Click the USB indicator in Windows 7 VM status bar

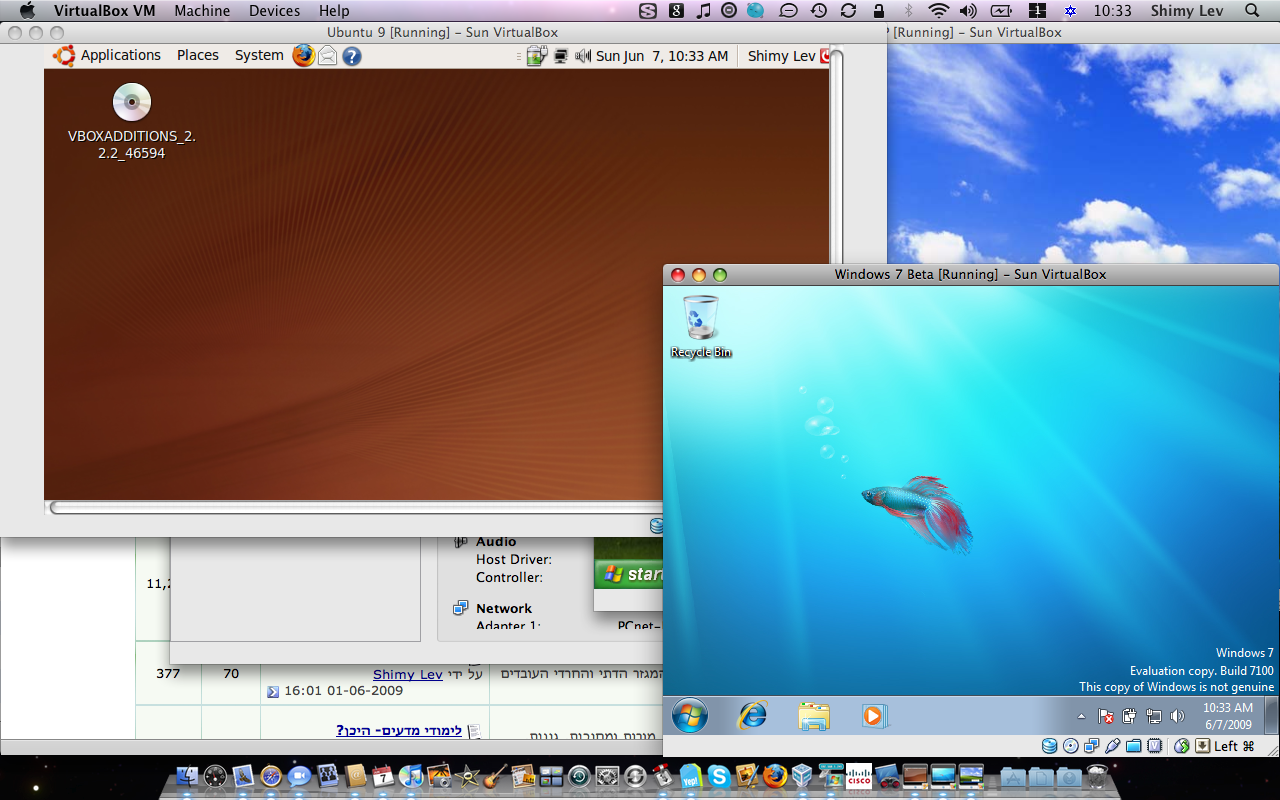click(x=1113, y=746)
